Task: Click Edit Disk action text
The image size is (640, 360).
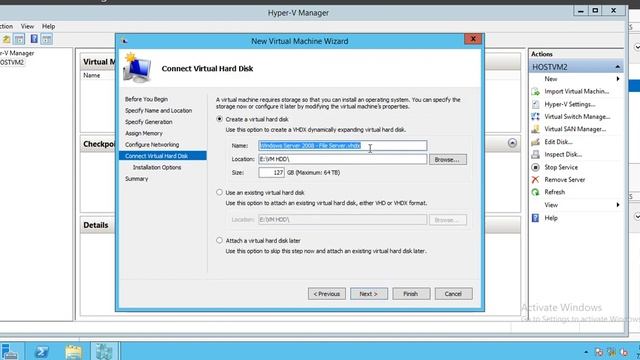Action: coord(558,142)
